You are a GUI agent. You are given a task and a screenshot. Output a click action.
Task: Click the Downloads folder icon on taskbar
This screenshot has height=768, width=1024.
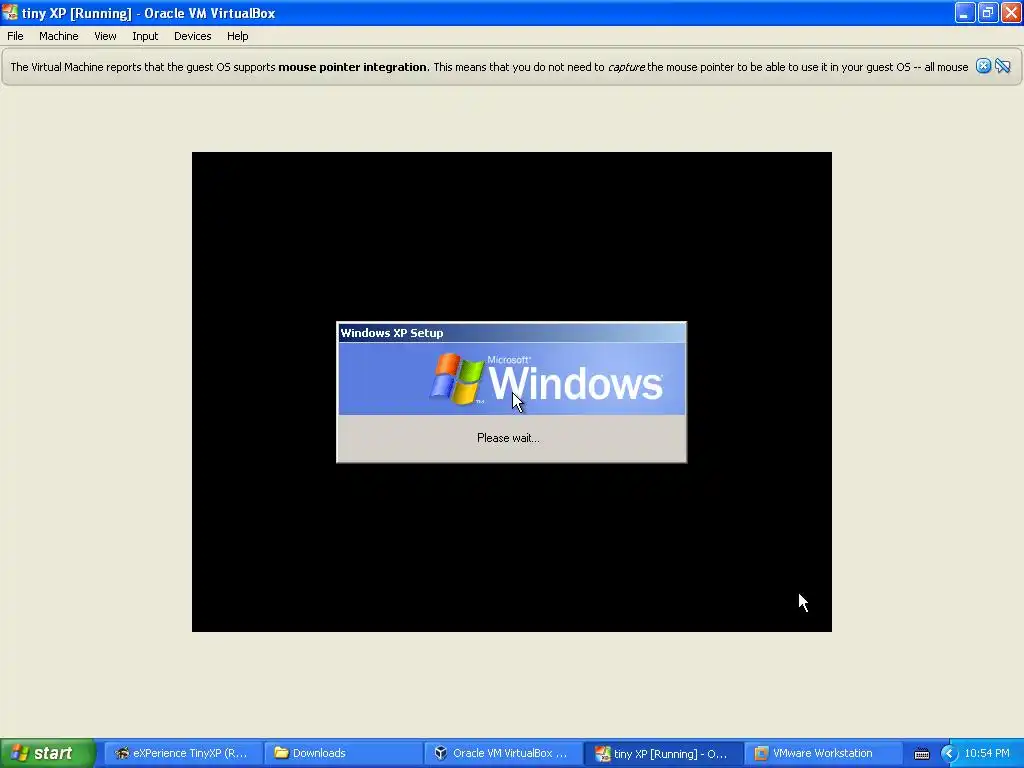[281, 753]
